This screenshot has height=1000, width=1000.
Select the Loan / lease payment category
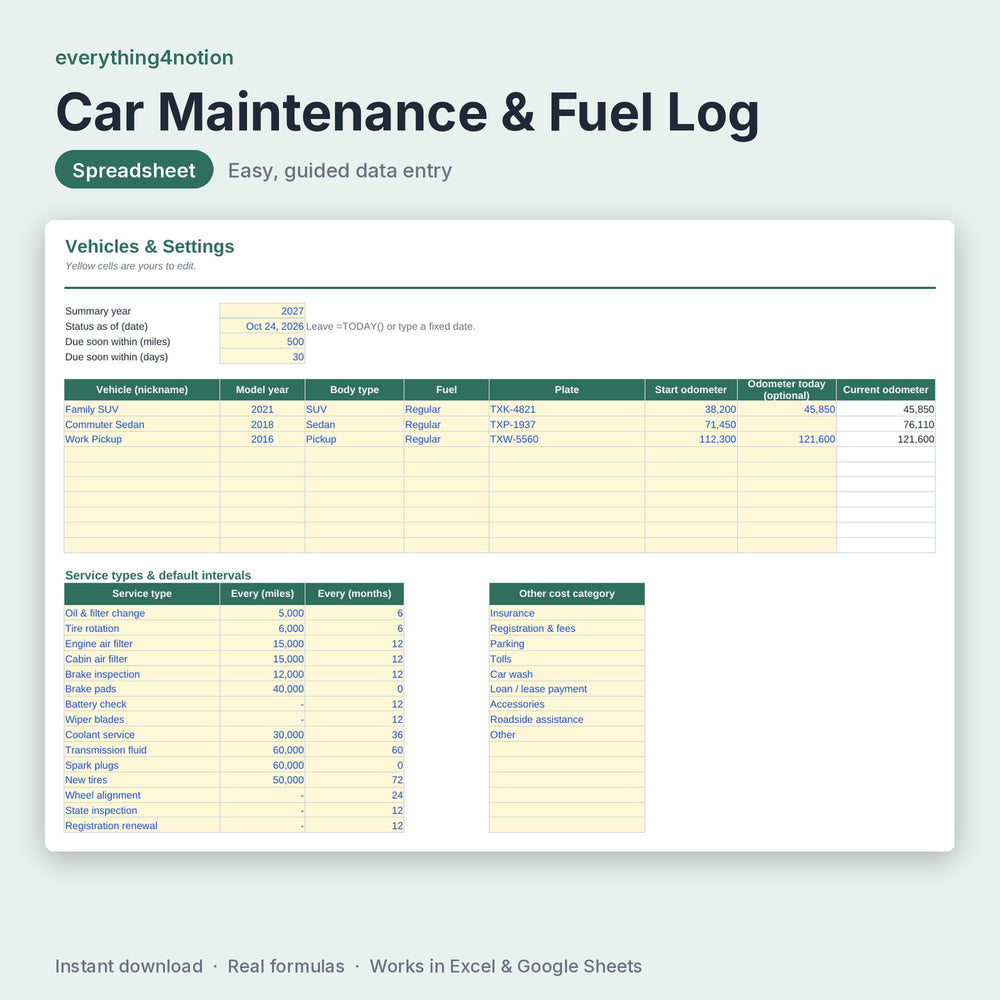(x=567, y=689)
